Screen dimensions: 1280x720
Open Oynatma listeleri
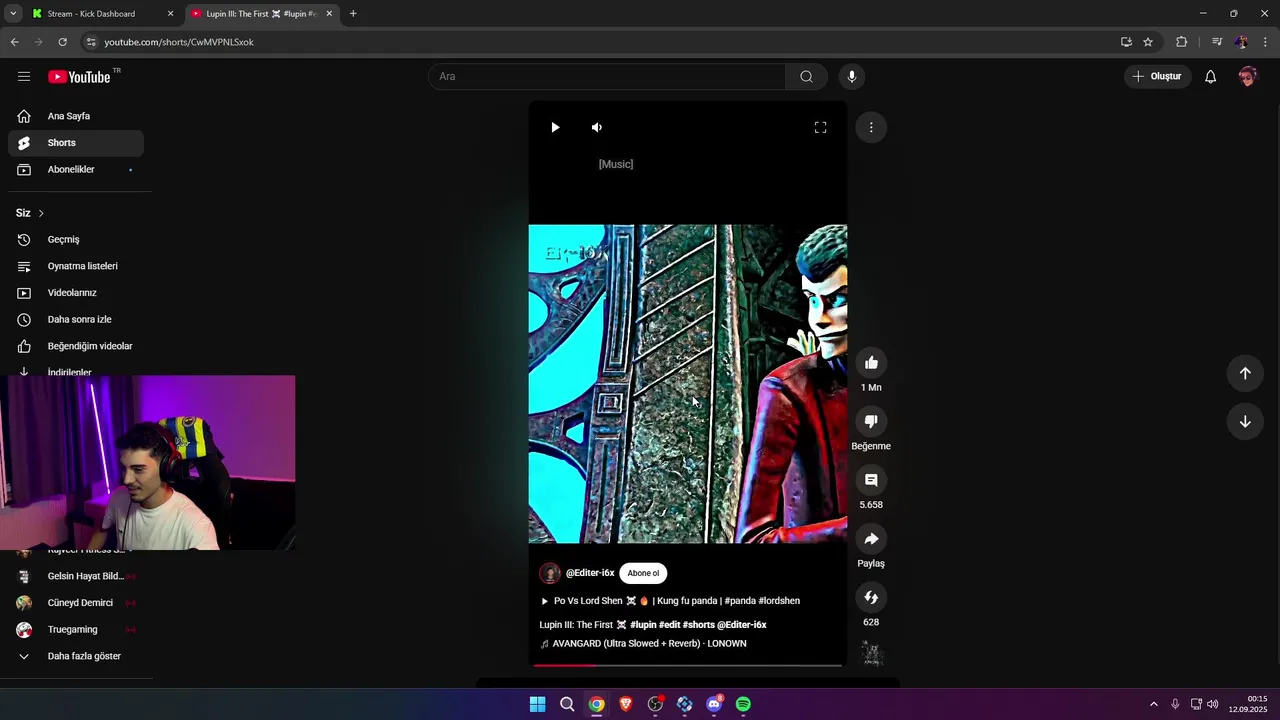click(76, 266)
